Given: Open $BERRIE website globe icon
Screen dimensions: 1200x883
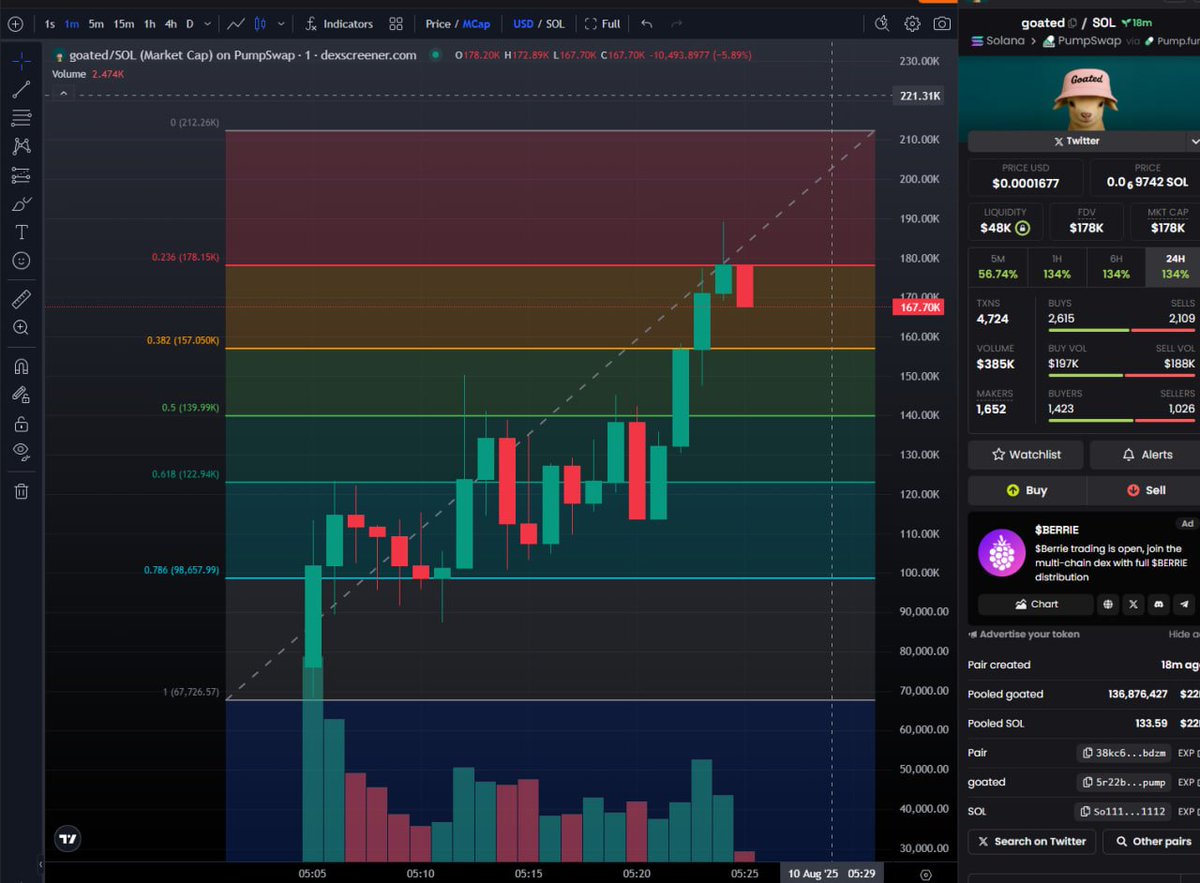Looking at the screenshot, I should click(1107, 604).
